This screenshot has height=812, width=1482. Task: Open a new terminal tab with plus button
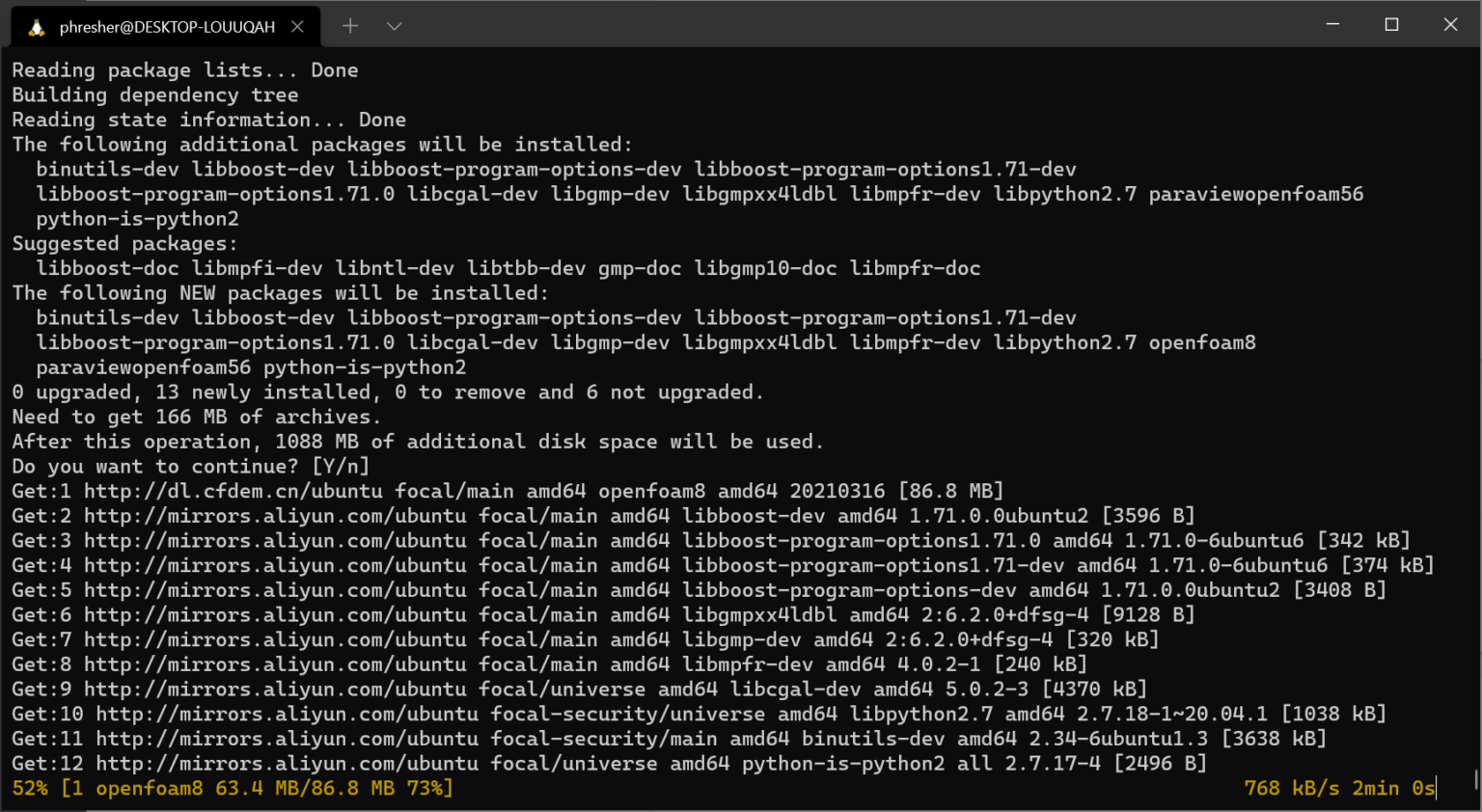click(x=350, y=26)
